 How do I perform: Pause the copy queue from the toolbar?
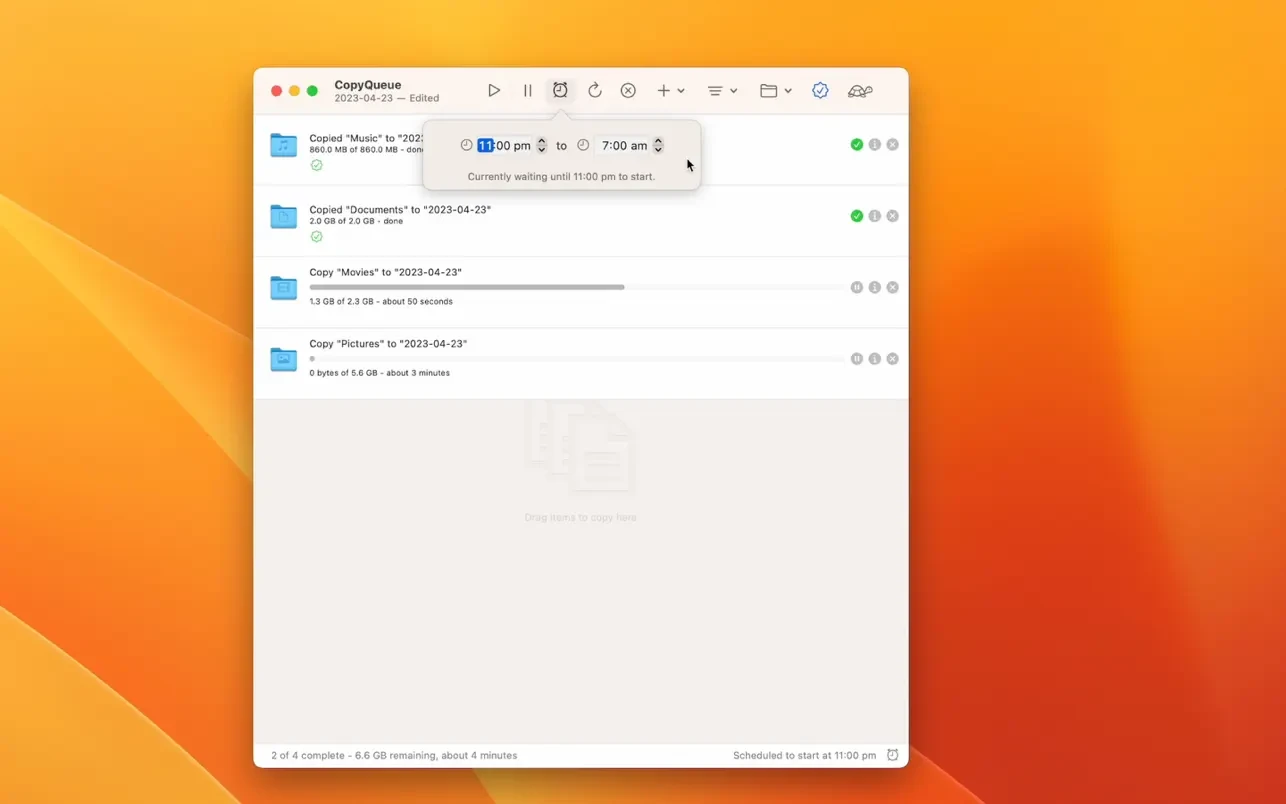[527, 91]
